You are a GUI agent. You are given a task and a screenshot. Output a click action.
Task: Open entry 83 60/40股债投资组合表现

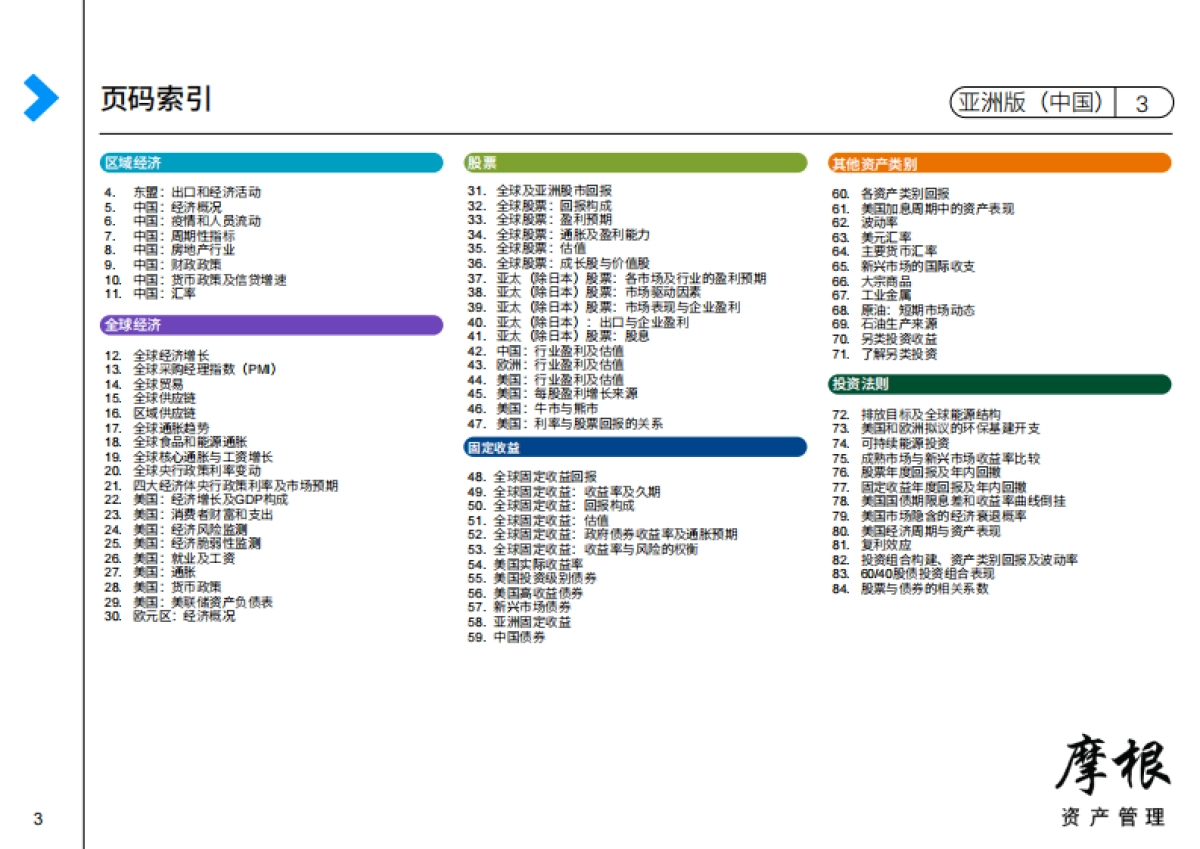point(926,574)
